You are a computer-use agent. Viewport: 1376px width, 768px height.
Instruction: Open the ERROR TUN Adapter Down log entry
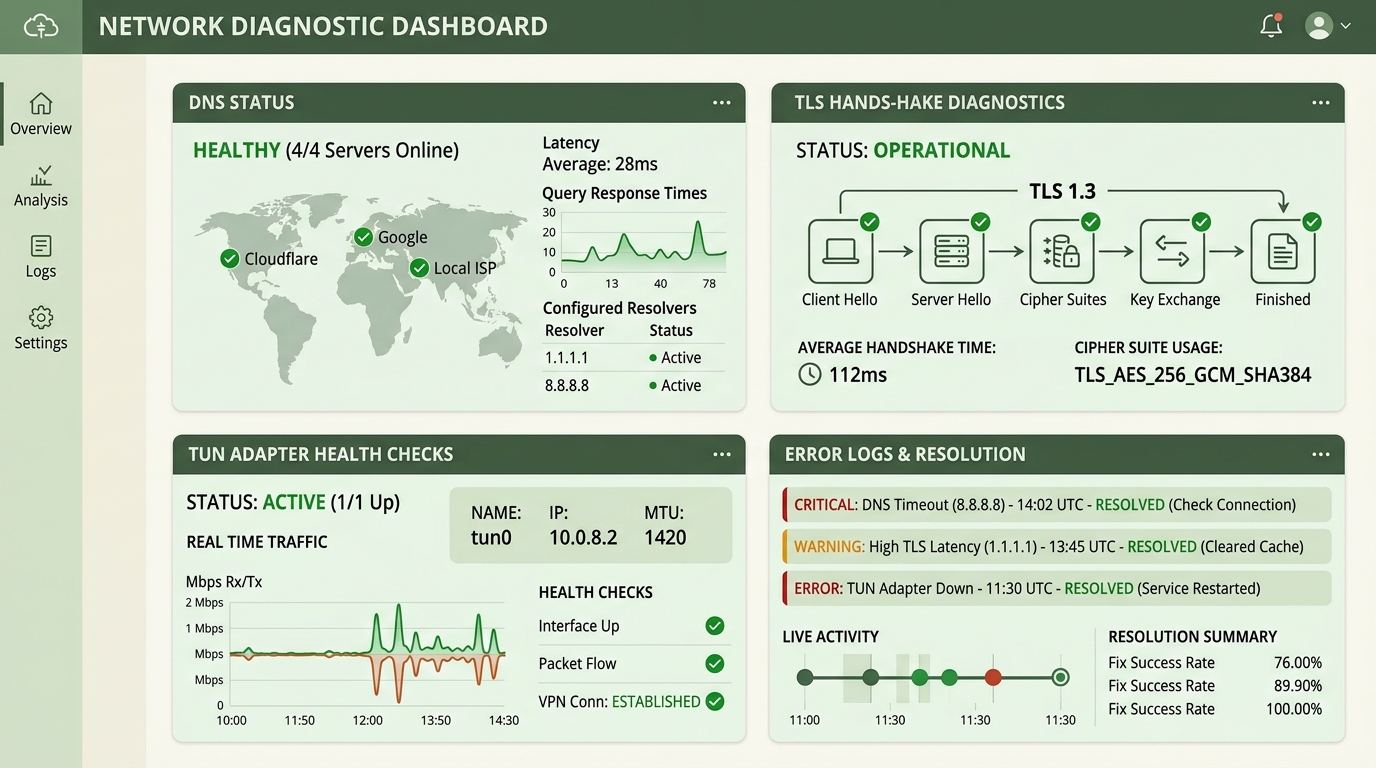pos(1057,588)
